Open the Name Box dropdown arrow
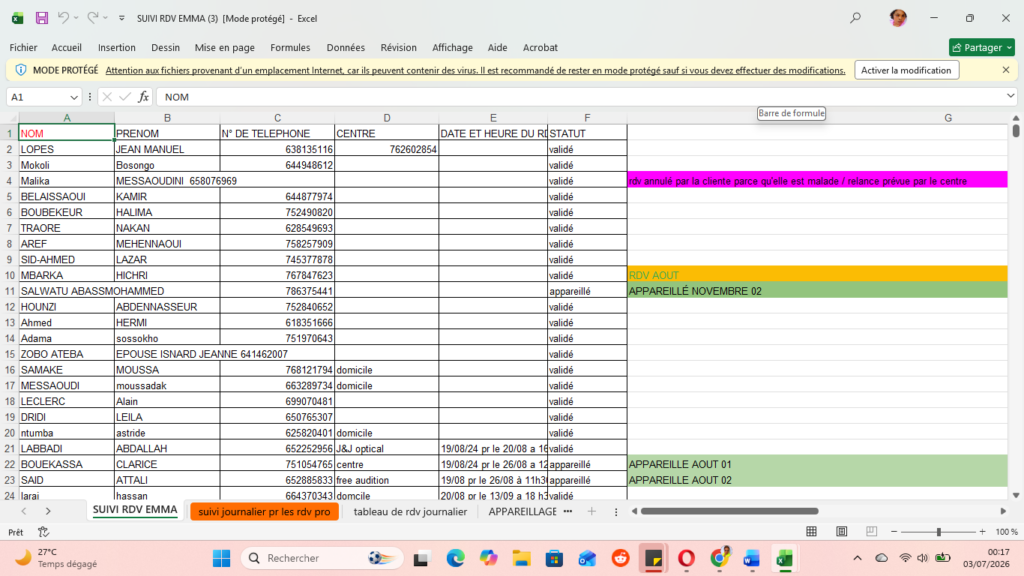This screenshot has width=1024, height=576. click(x=74, y=97)
